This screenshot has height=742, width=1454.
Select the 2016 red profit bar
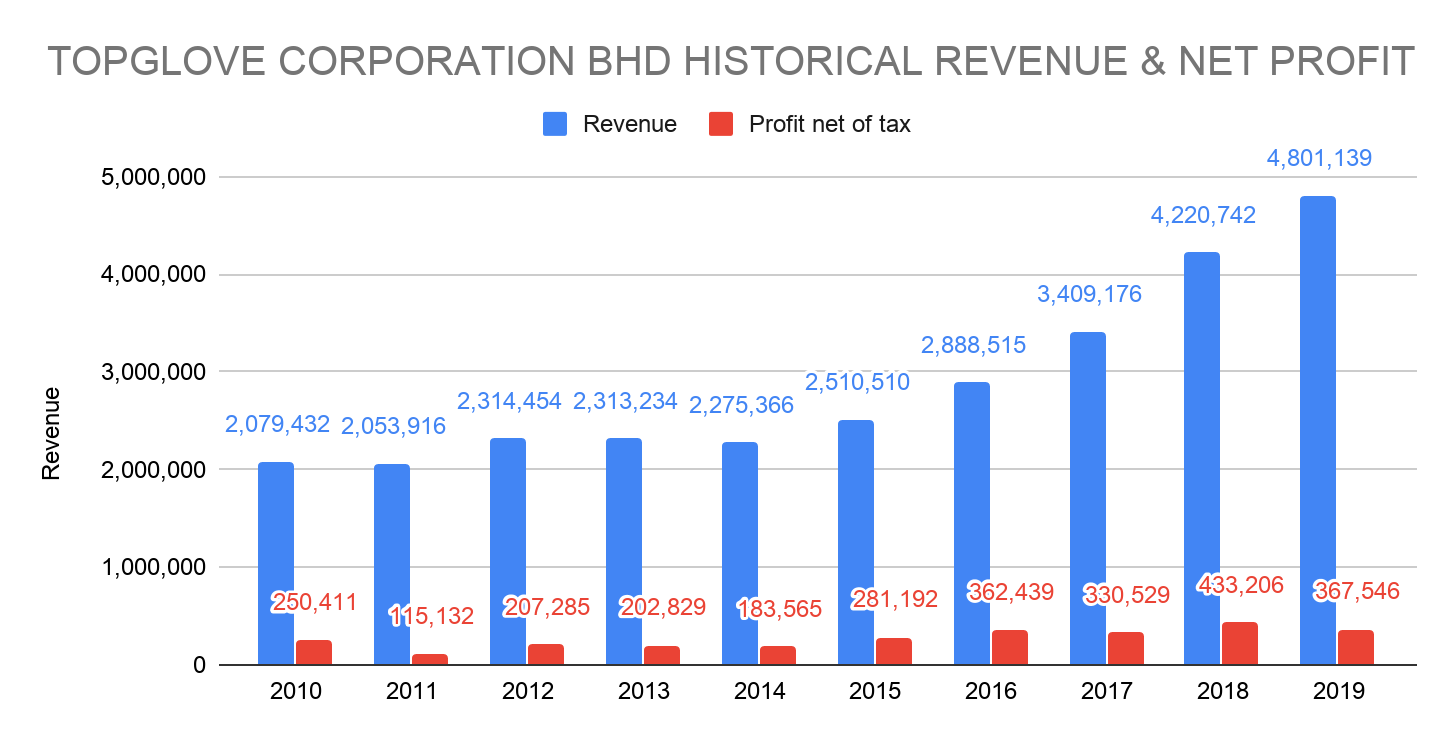point(1010,647)
